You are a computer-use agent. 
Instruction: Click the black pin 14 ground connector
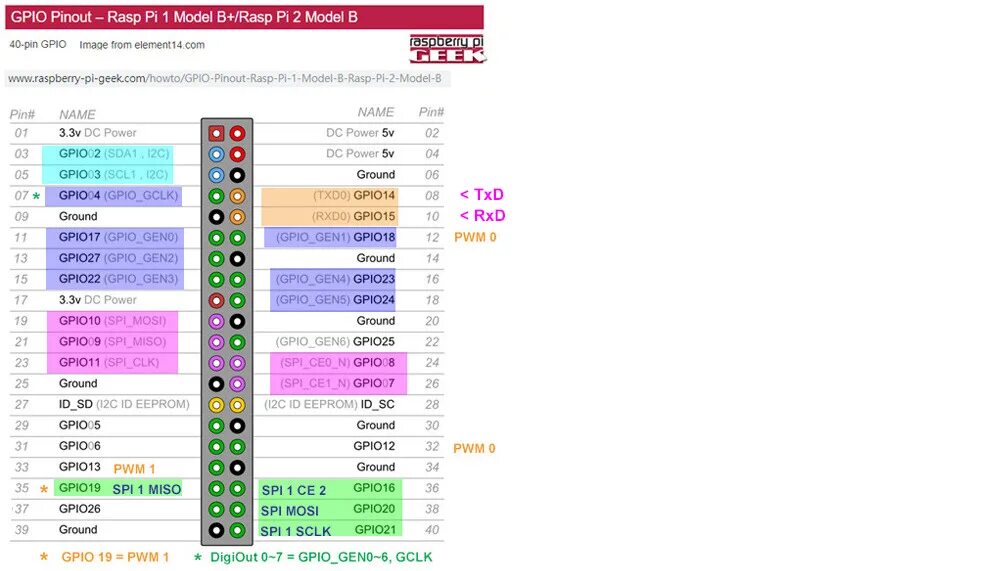(x=237, y=259)
